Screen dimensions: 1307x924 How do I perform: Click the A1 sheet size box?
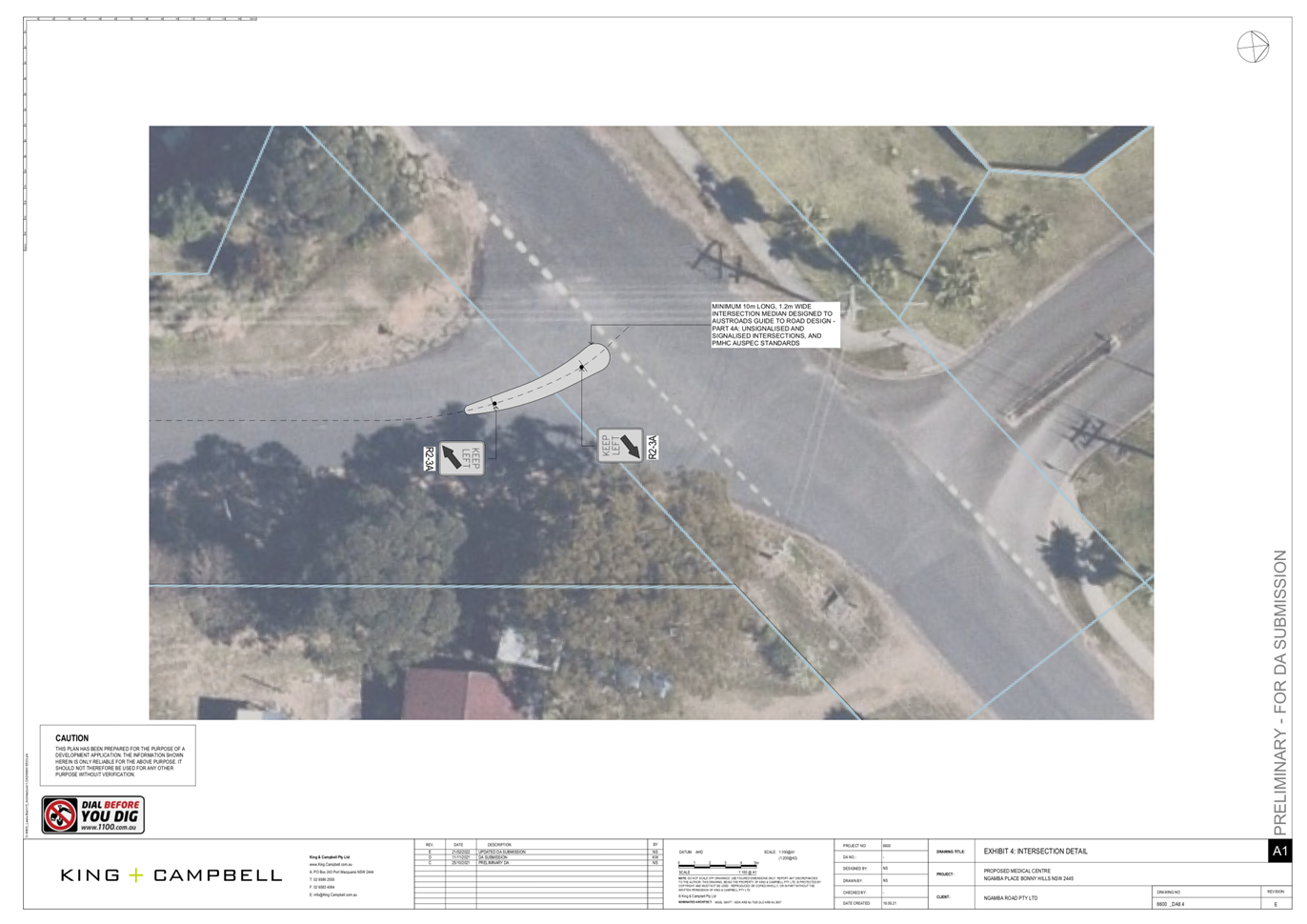tap(1278, 851)
